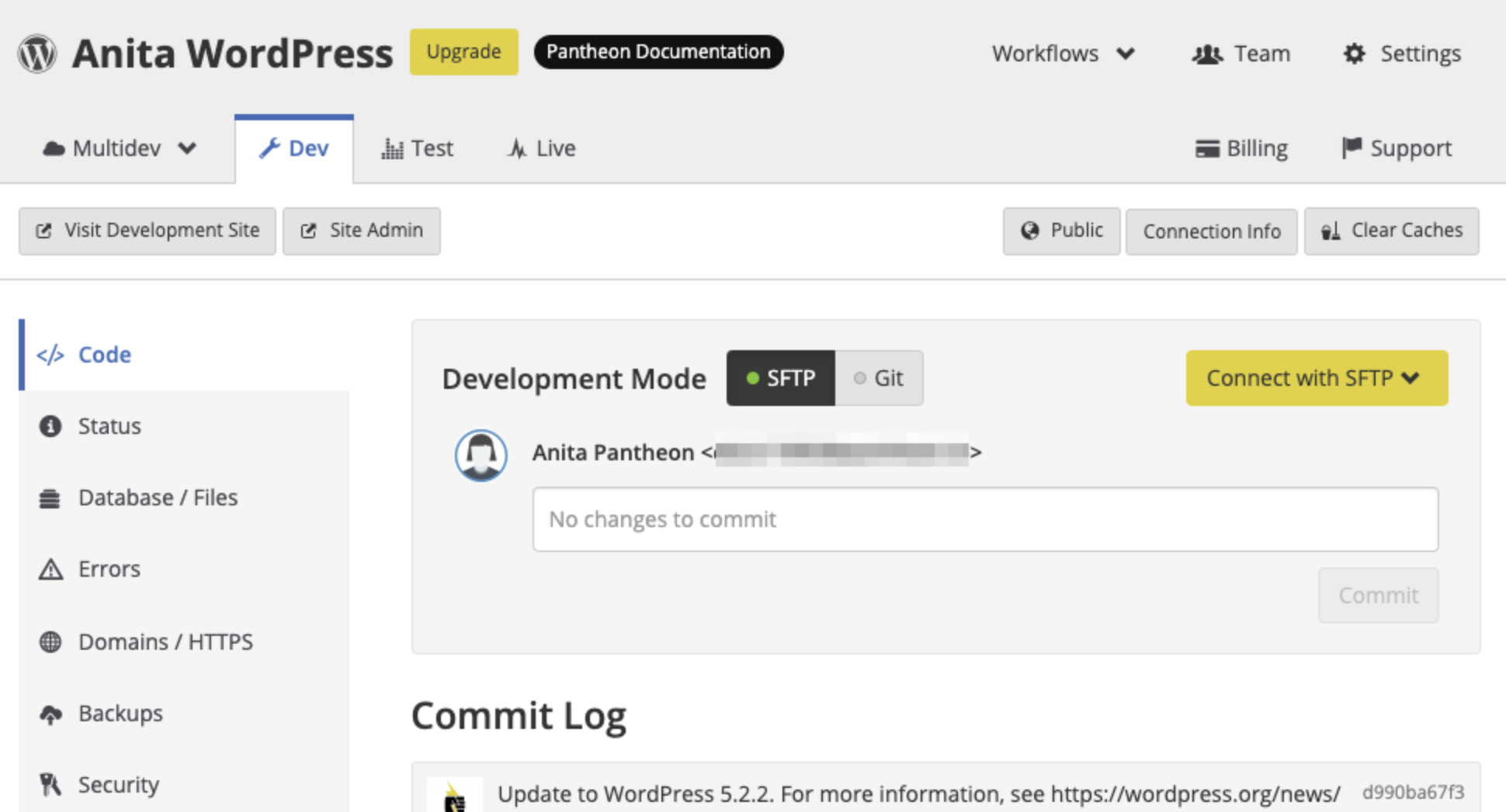Open Pantheon Documentation link
The image size is (1506, 812).
coord(658,52)
